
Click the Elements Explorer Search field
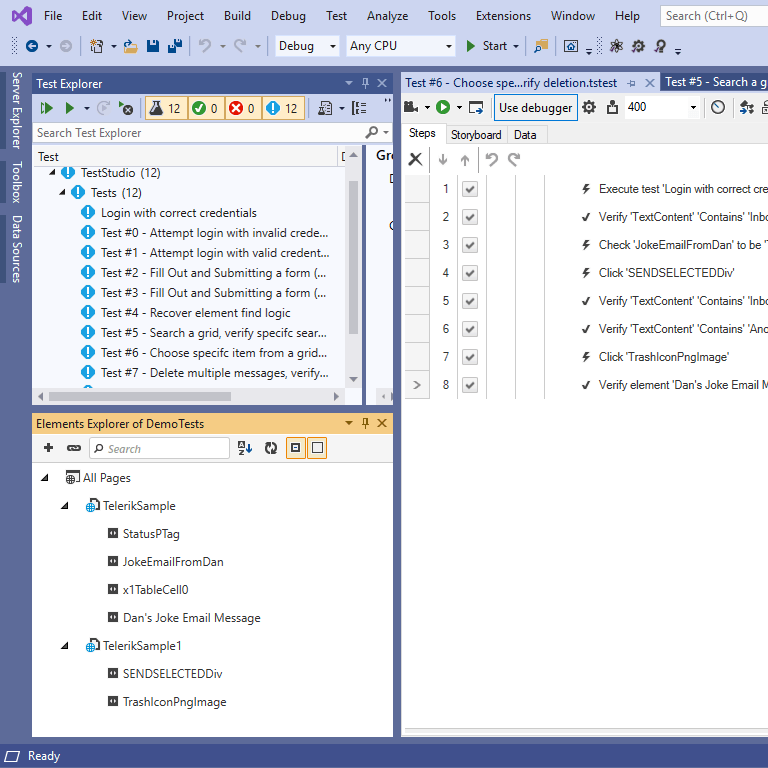point(160,448)
